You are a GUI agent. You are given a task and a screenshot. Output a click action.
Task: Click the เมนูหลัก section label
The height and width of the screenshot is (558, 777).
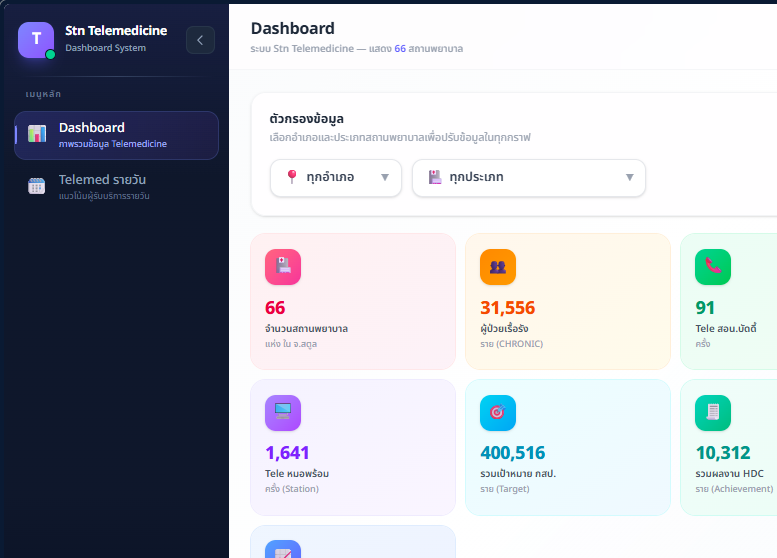tap(43, 94)
